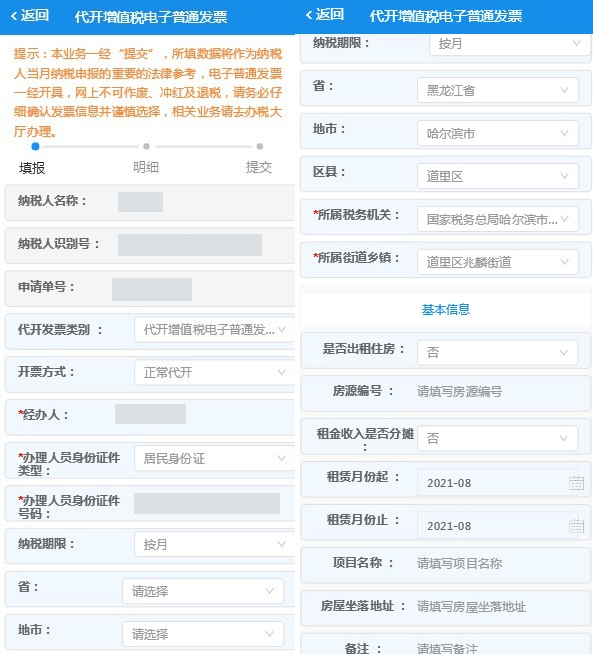593x658 pixels.
Task: Open the 居民身份证 ID type dropdown
Action: (214, 458)
